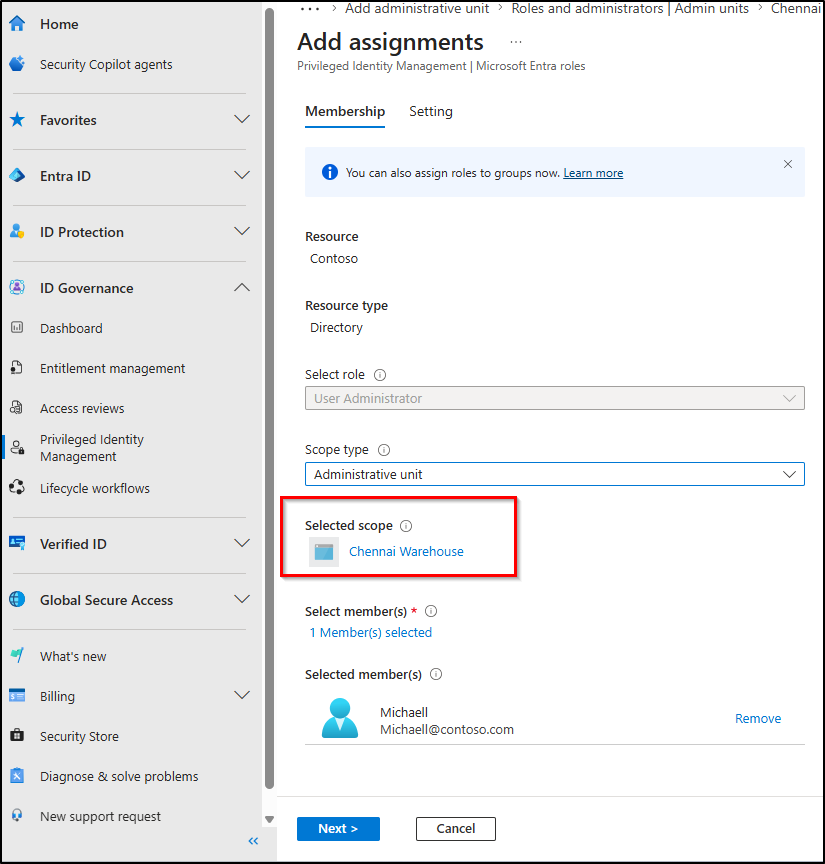The image size is (825, 864).
Task: Open Lifecycle workflows menu item
Action: [x=95, y=488]
